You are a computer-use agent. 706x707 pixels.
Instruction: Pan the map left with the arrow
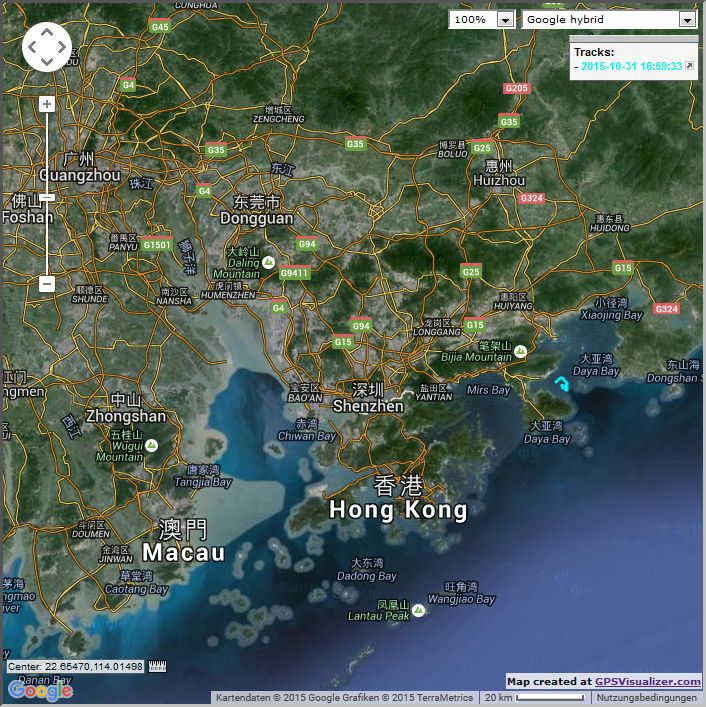coord(32,47)
